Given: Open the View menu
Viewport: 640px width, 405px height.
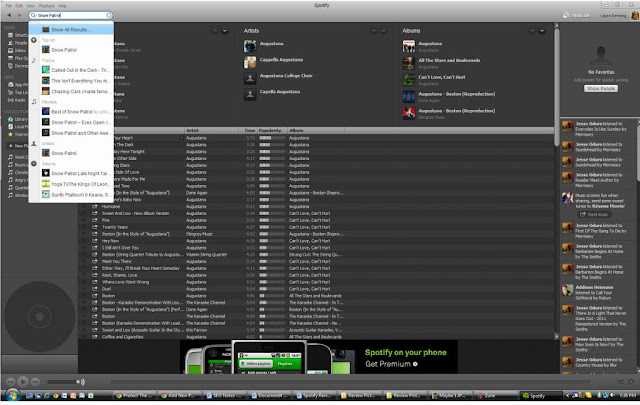Looking at the screenshot, I should [x=31, y=6].
